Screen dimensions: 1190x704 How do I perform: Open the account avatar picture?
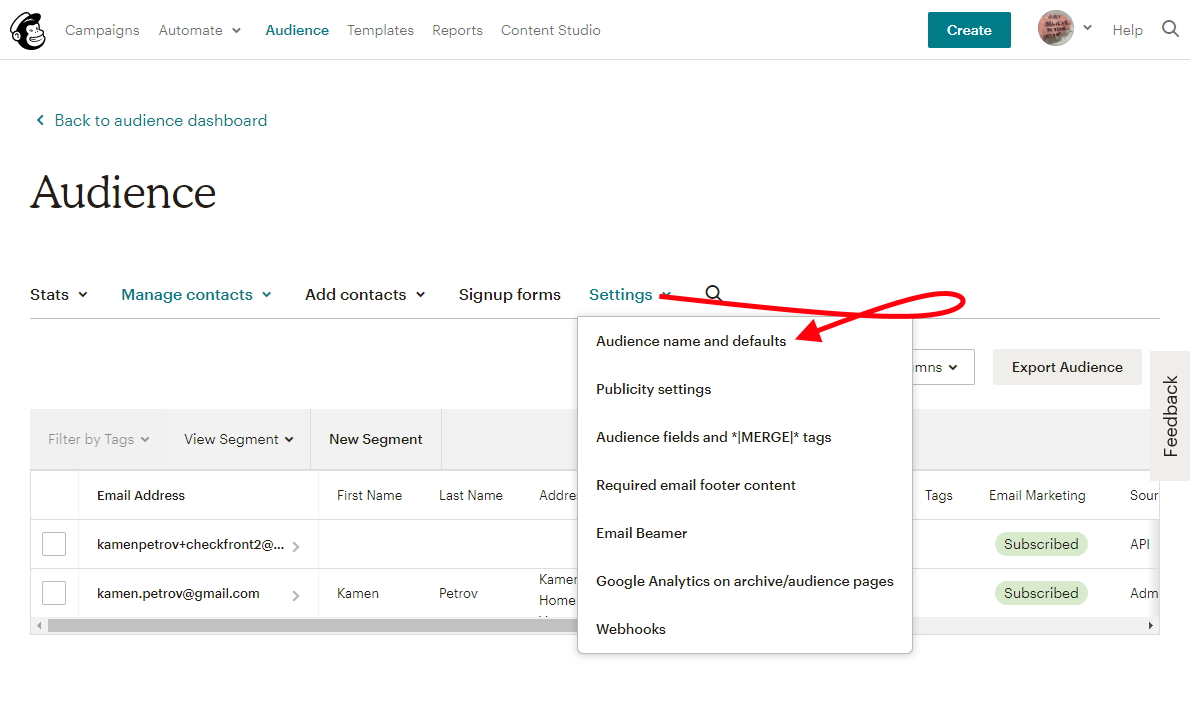click(x=1056, y=29)
